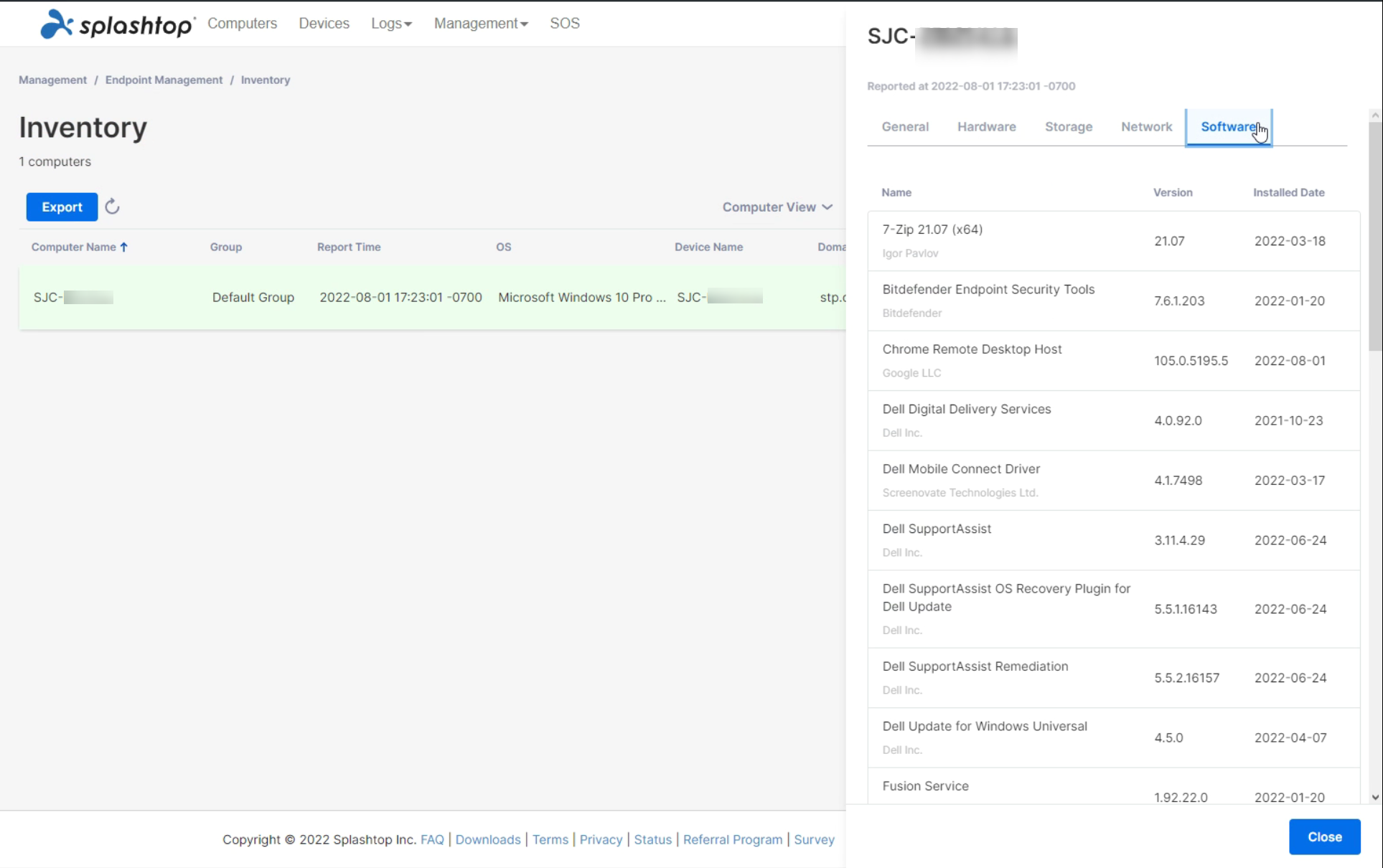
Task: Open Management breadcrumb link
Action: [x=52, y=80]
